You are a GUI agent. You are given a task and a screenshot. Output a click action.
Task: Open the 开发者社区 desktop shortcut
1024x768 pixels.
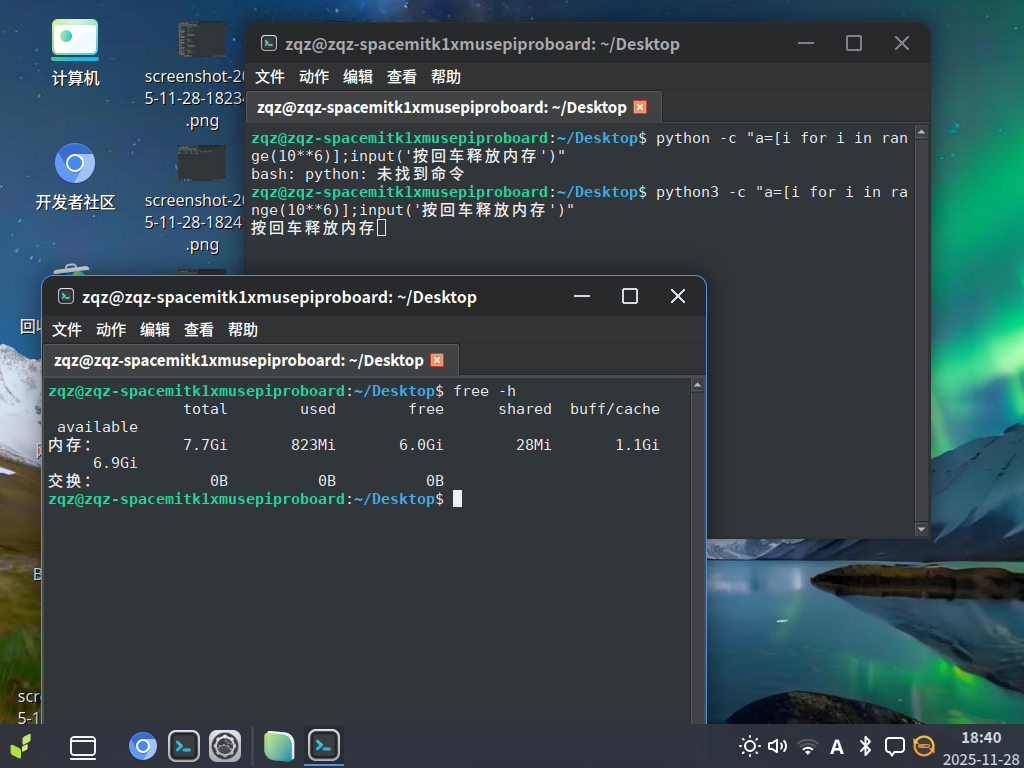pyautogui.click(x=75, y=178)
